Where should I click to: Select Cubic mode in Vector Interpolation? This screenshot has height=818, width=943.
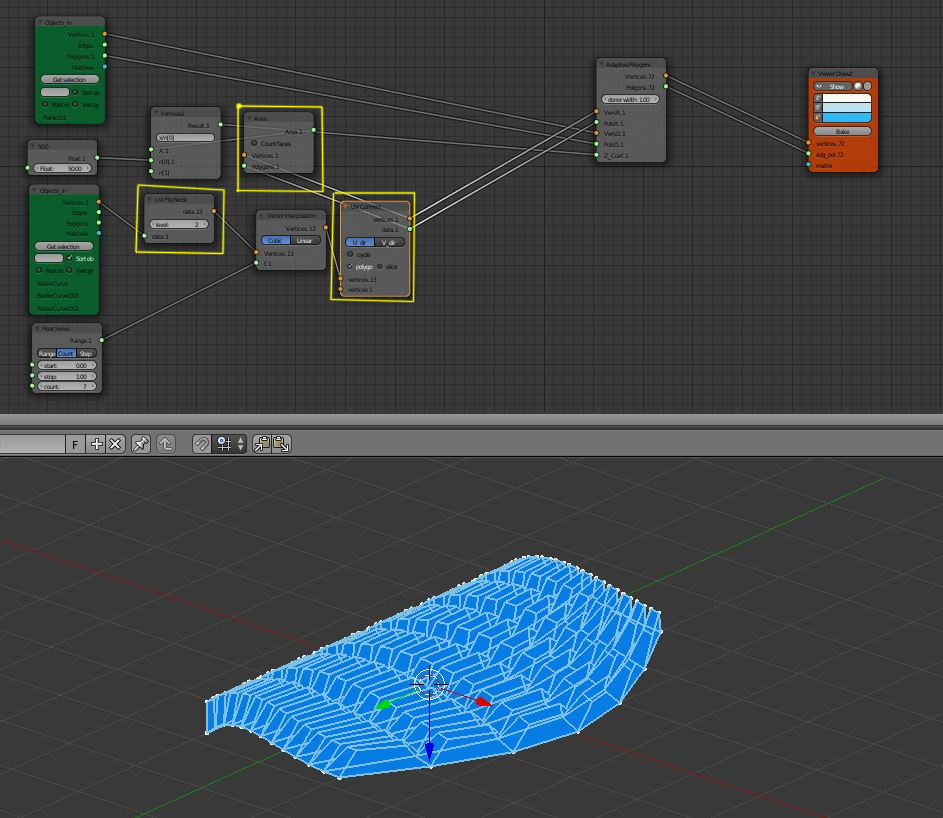pyautogui.click(x=275, y=241)
